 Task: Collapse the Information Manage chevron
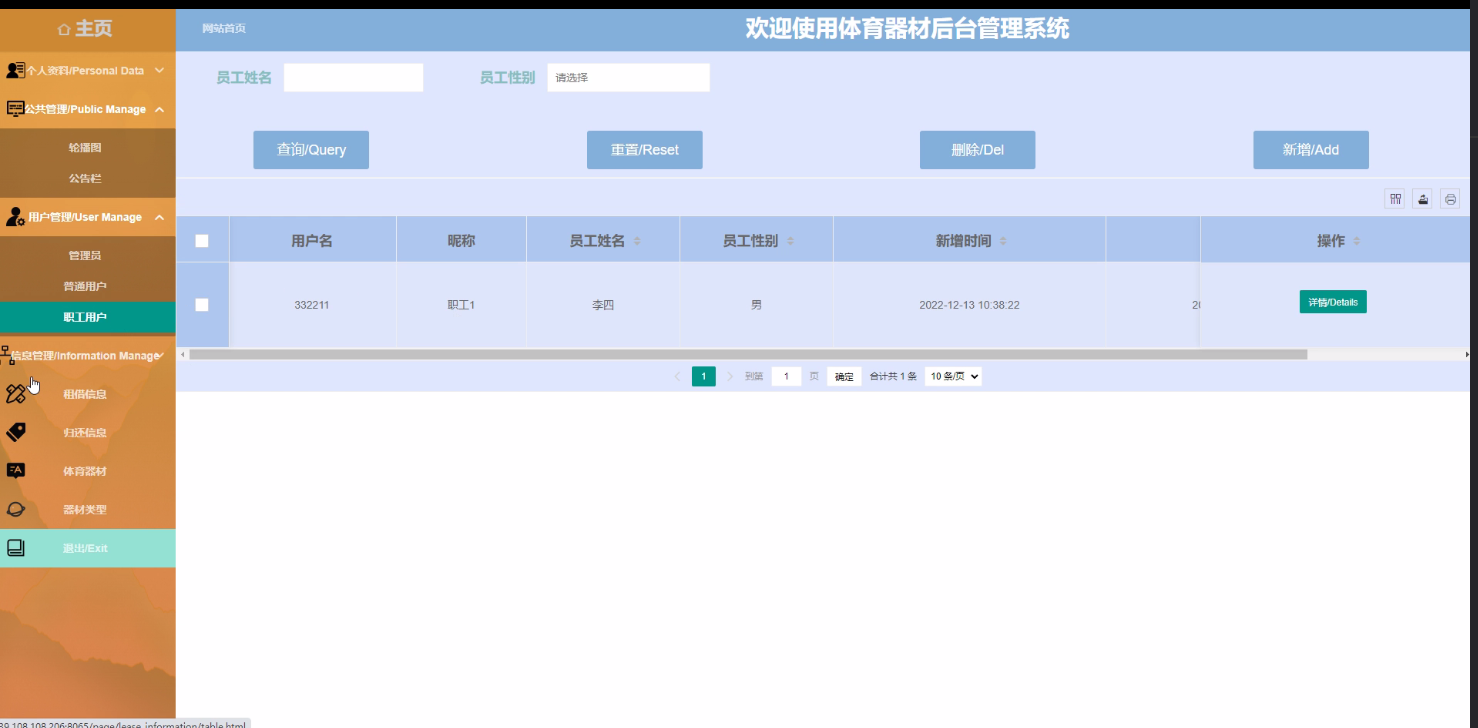[x=161, y=355]
